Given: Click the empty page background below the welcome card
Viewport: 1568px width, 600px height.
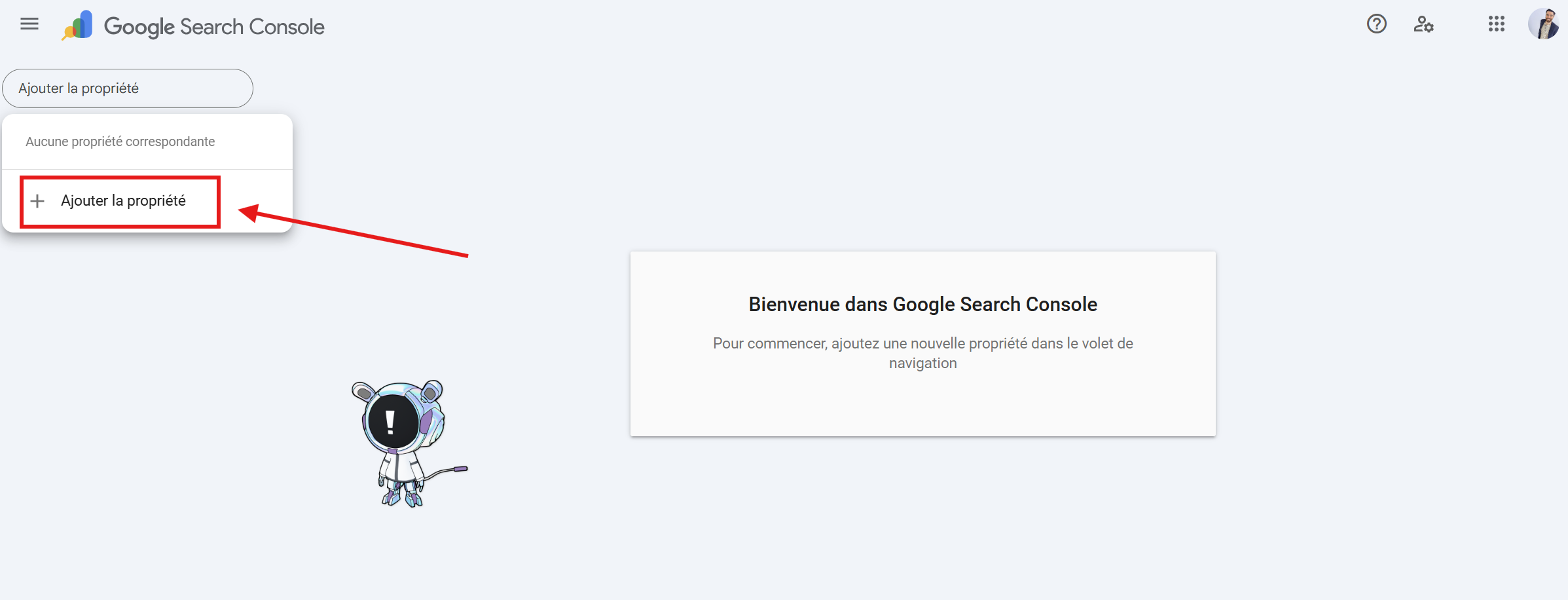Looking at the screenshot, I should 922,524.
